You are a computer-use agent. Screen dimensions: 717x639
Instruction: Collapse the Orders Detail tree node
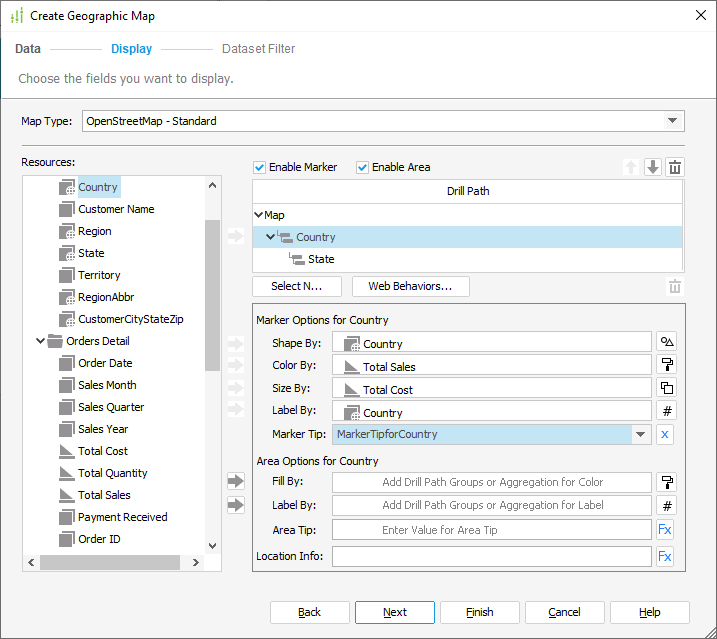(42, 341)
